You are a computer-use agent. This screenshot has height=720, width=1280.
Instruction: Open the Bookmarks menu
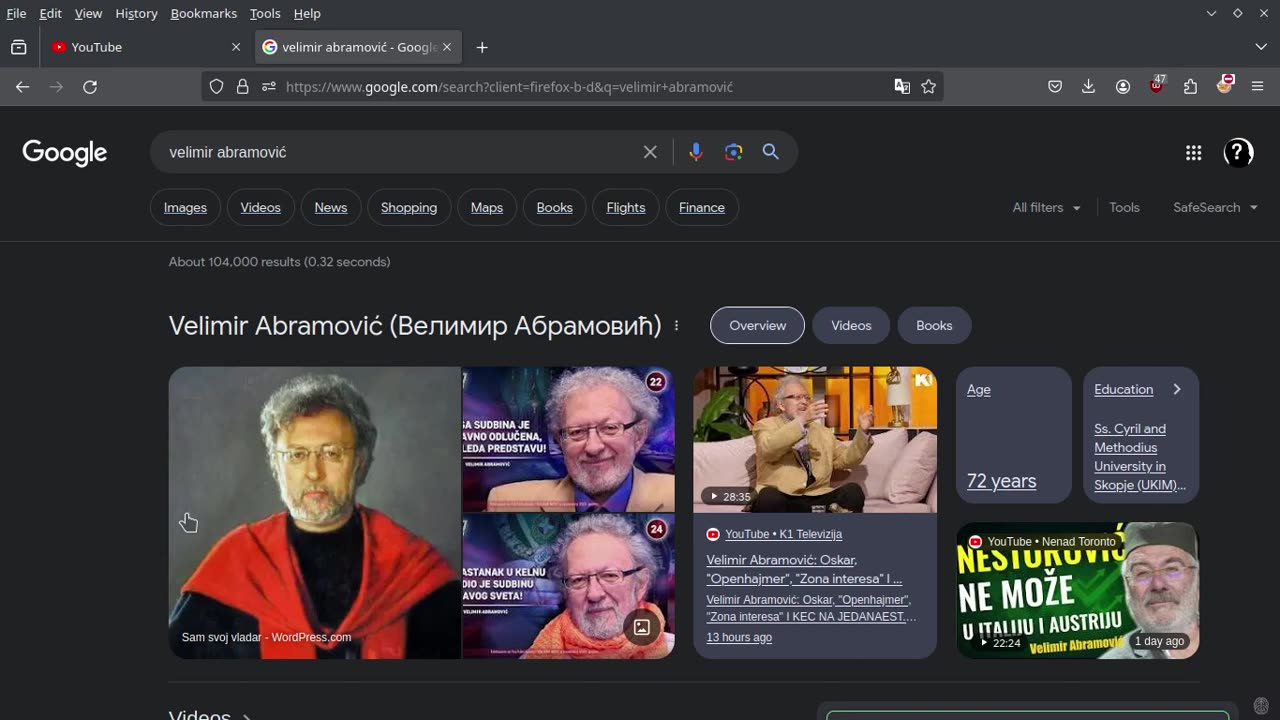tap(204, 13)
